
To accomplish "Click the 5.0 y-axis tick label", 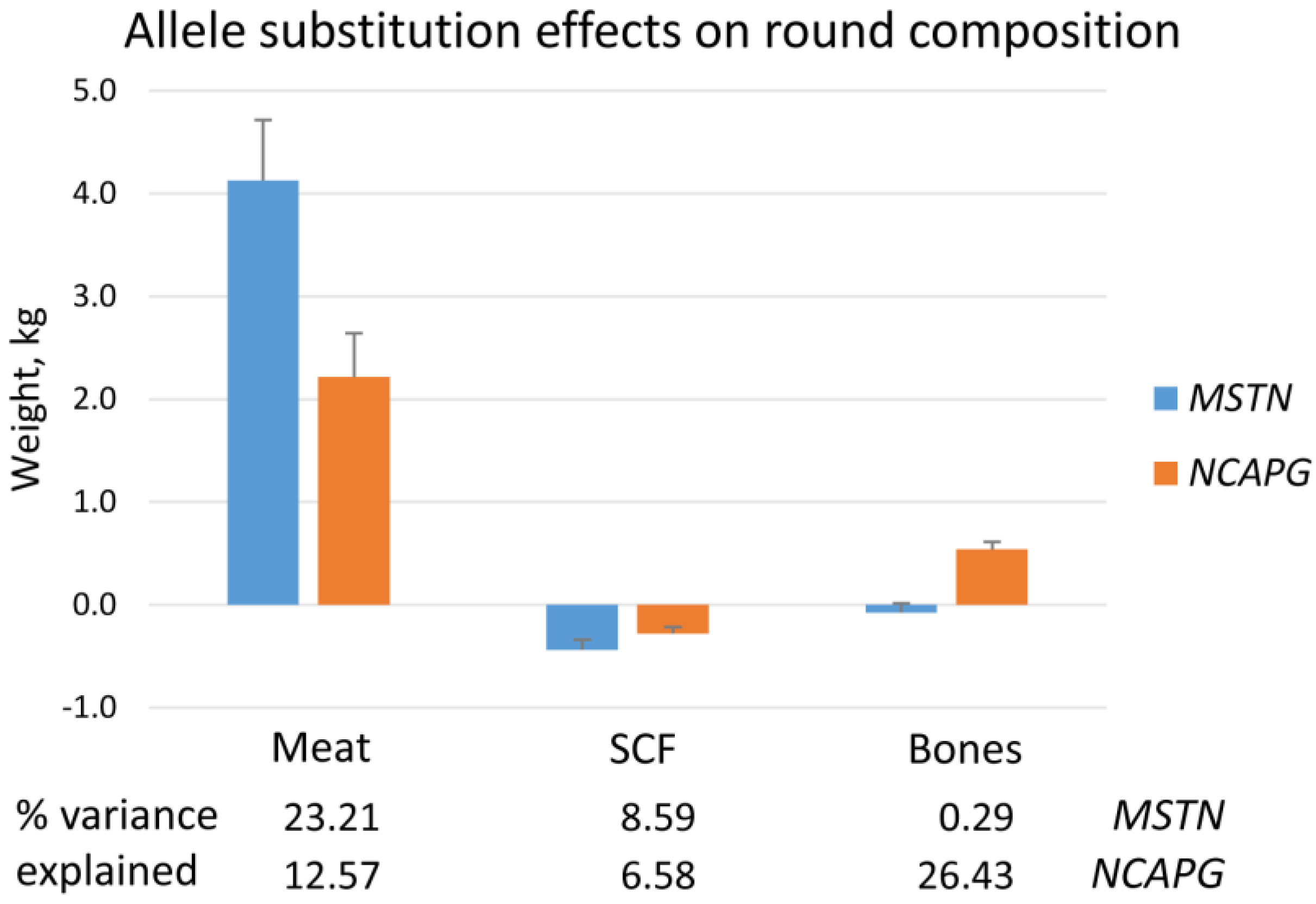I will [95, 91].
